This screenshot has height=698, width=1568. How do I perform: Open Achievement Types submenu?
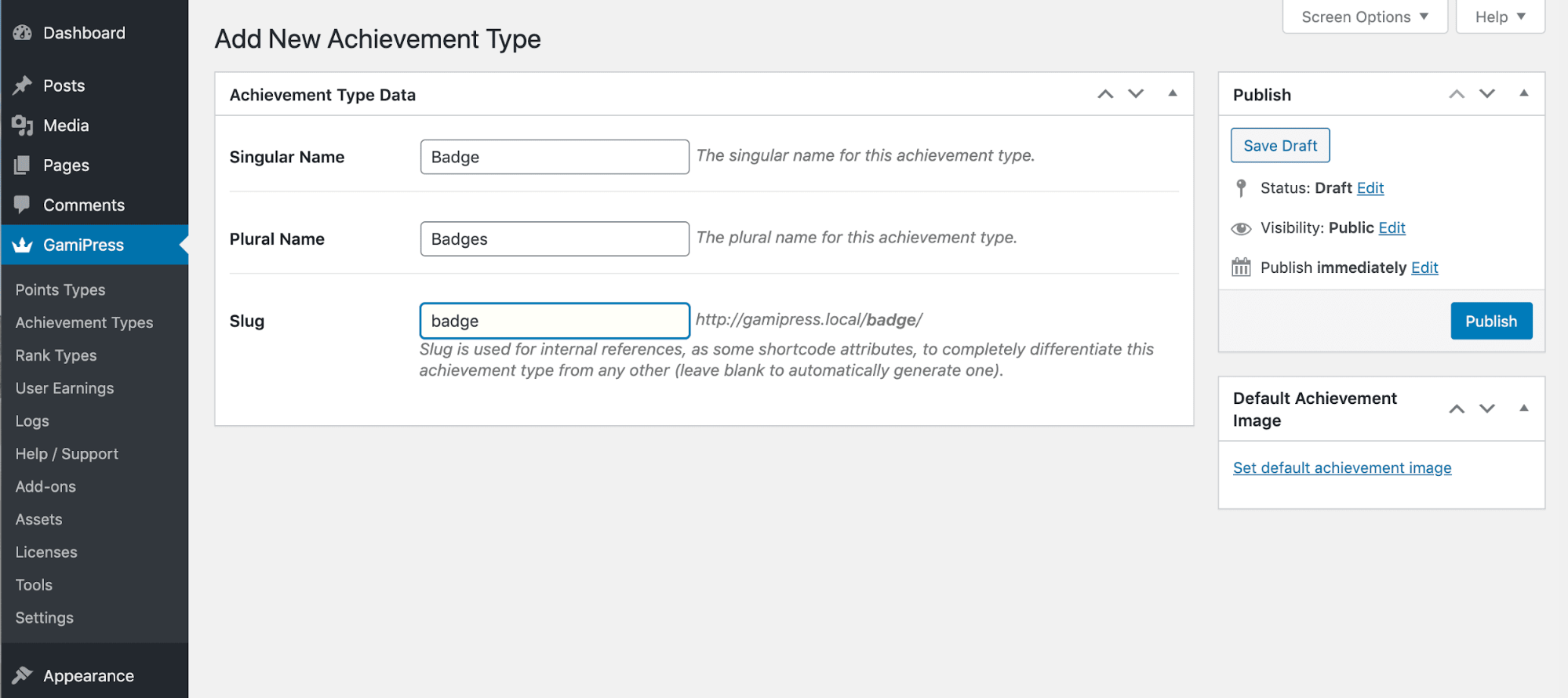pyautogui.click(x=84, y=322)
